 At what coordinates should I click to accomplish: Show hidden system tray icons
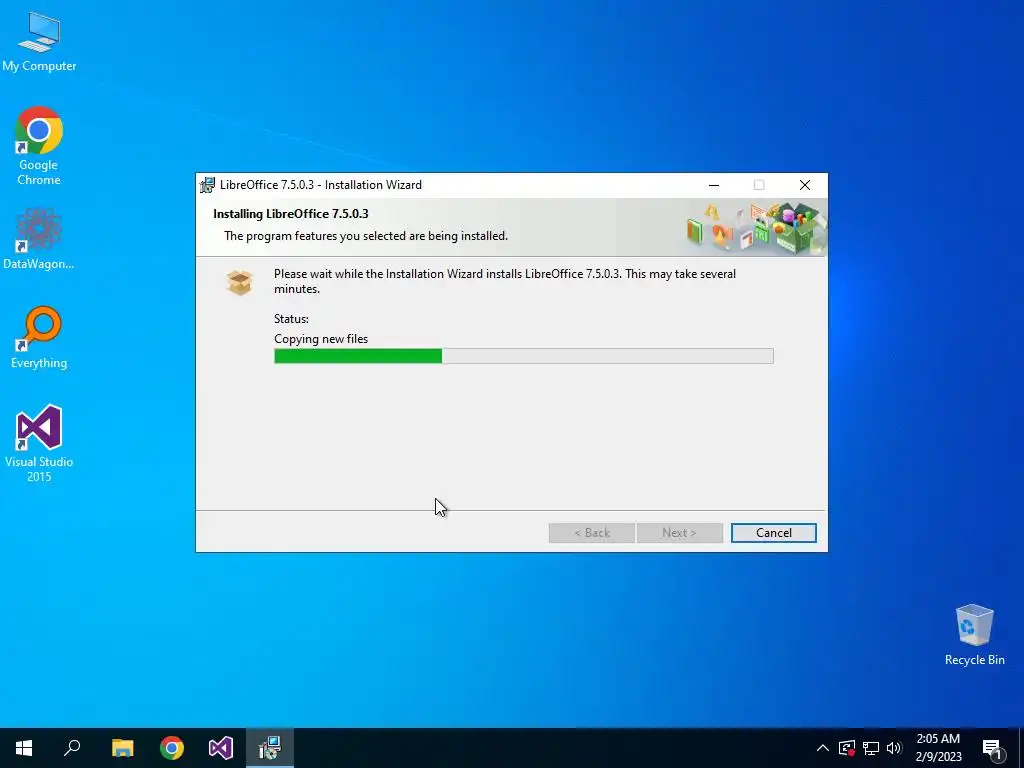click(823, 748)
